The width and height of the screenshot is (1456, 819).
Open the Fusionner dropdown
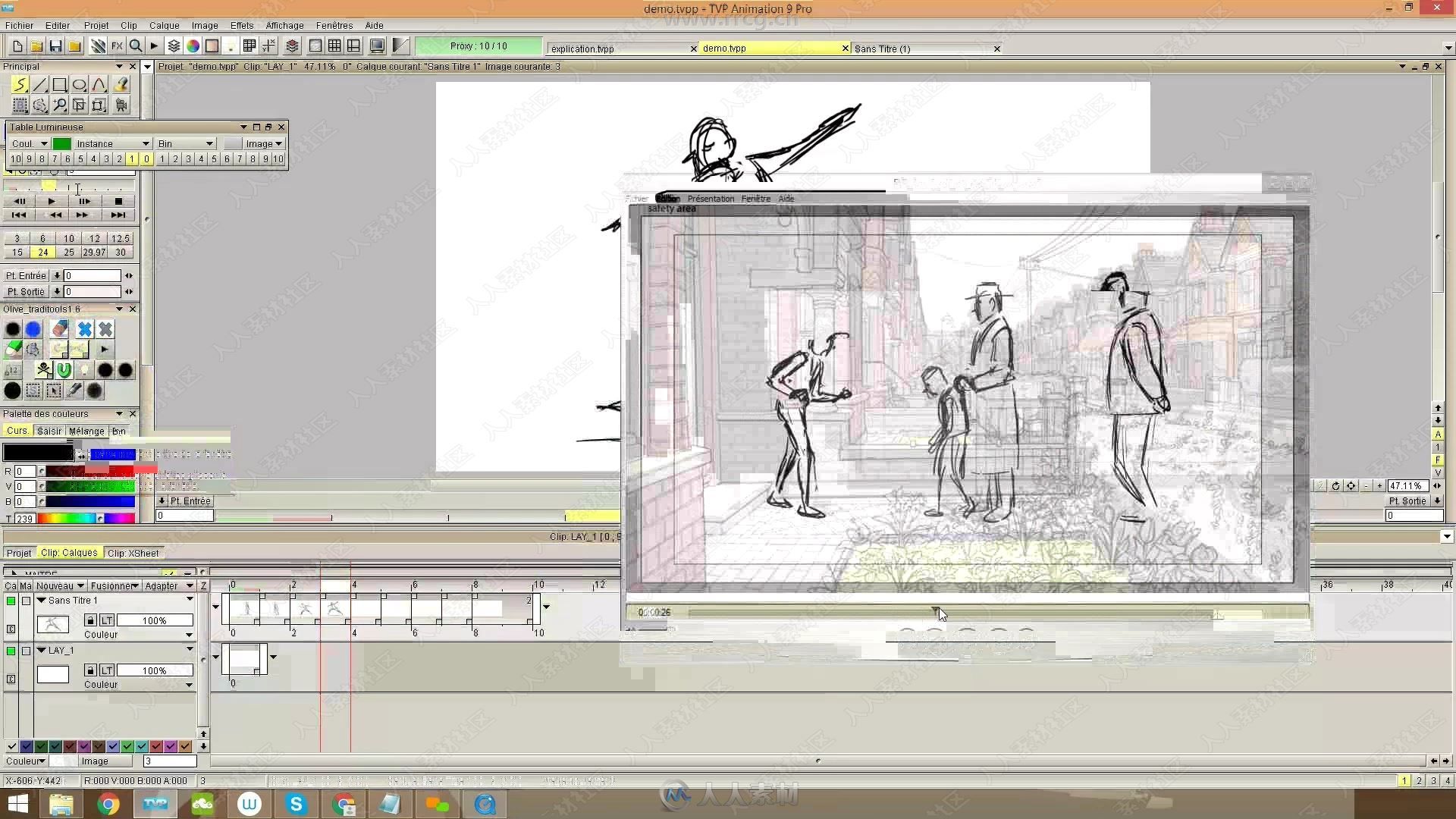115,586
